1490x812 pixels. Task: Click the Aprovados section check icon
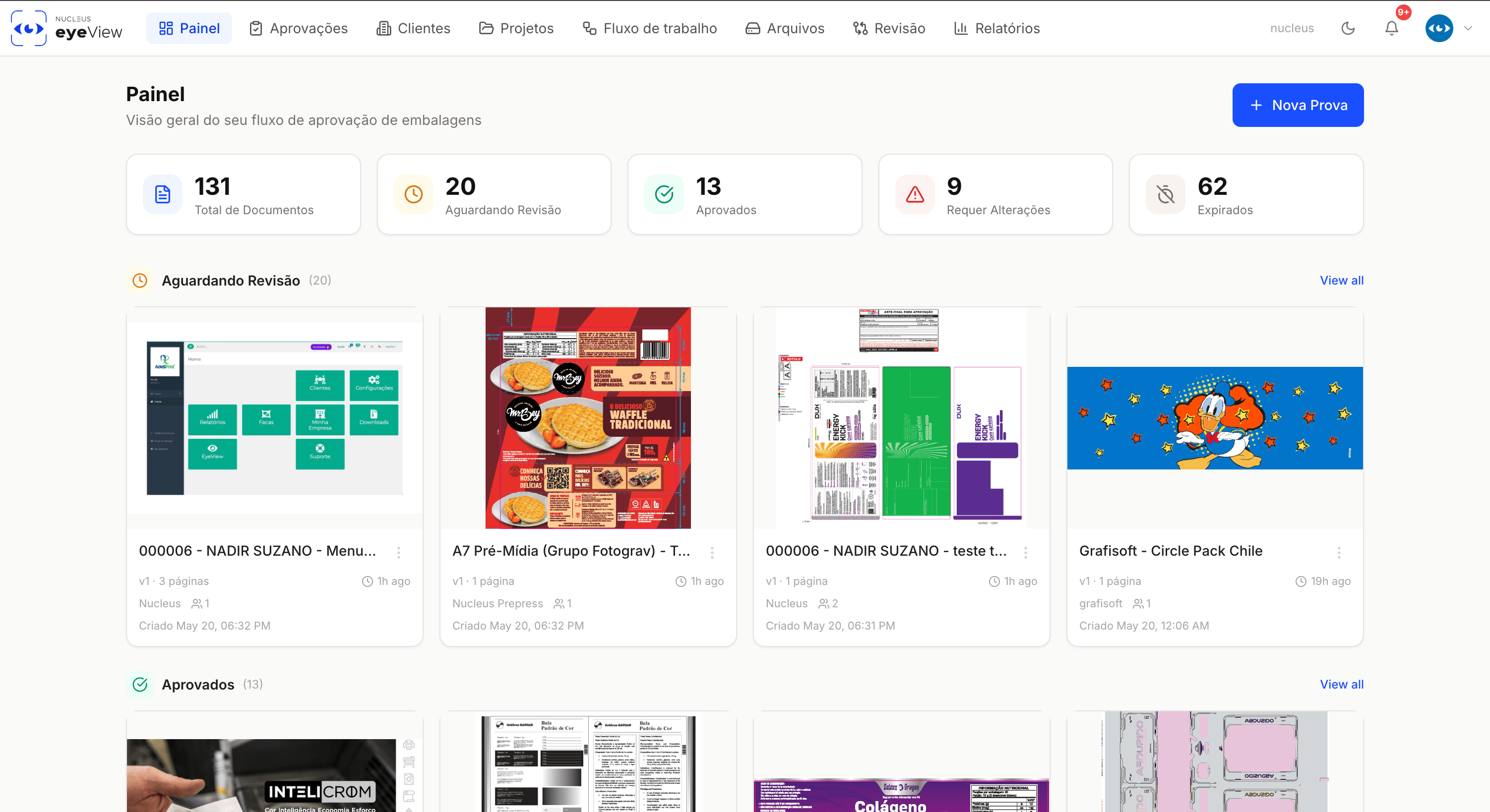[140, 685]
